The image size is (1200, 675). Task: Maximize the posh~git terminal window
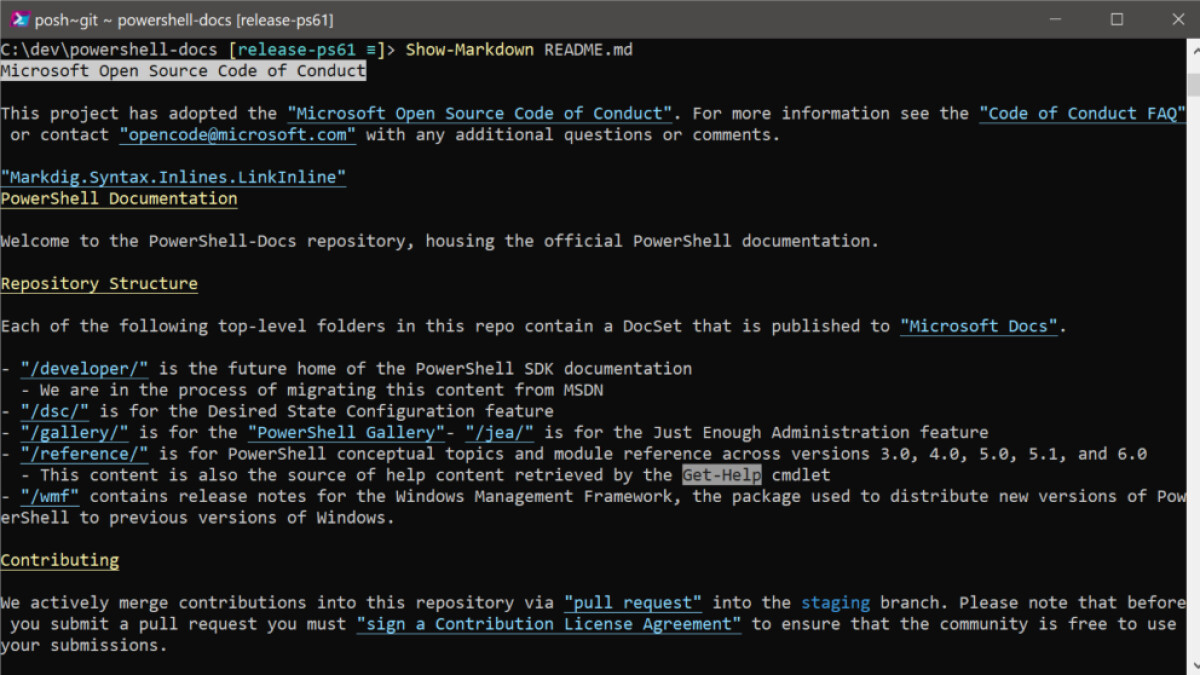[x=1117, y=19]
